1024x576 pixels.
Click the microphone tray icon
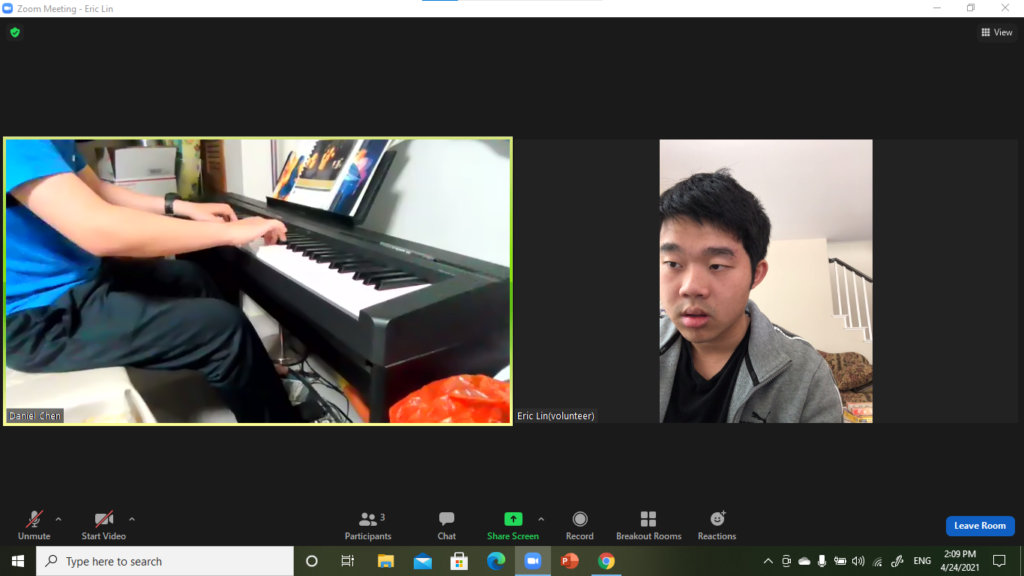click(822, 561)
